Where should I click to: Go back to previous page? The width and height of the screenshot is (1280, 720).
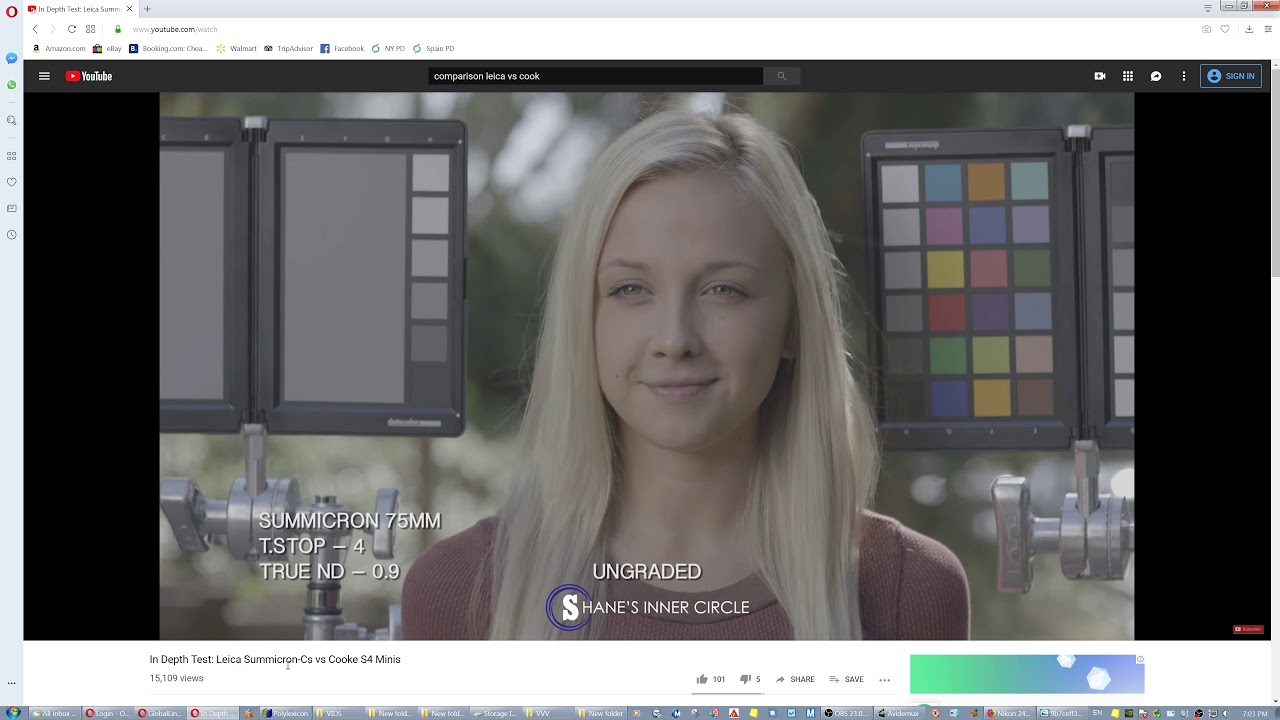coord(35,29)
